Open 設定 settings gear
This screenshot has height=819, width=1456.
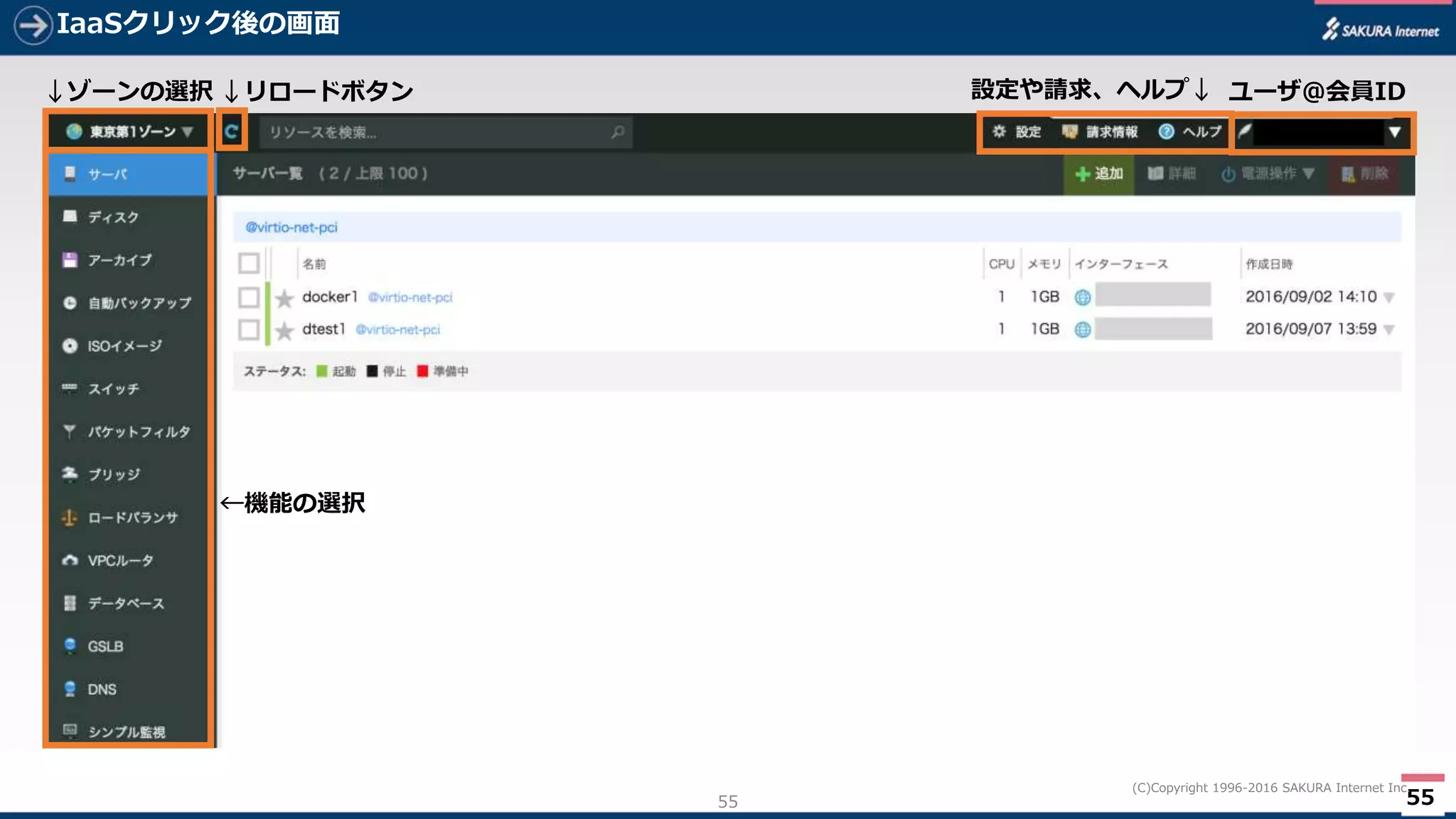click(x=1017, y=132)
